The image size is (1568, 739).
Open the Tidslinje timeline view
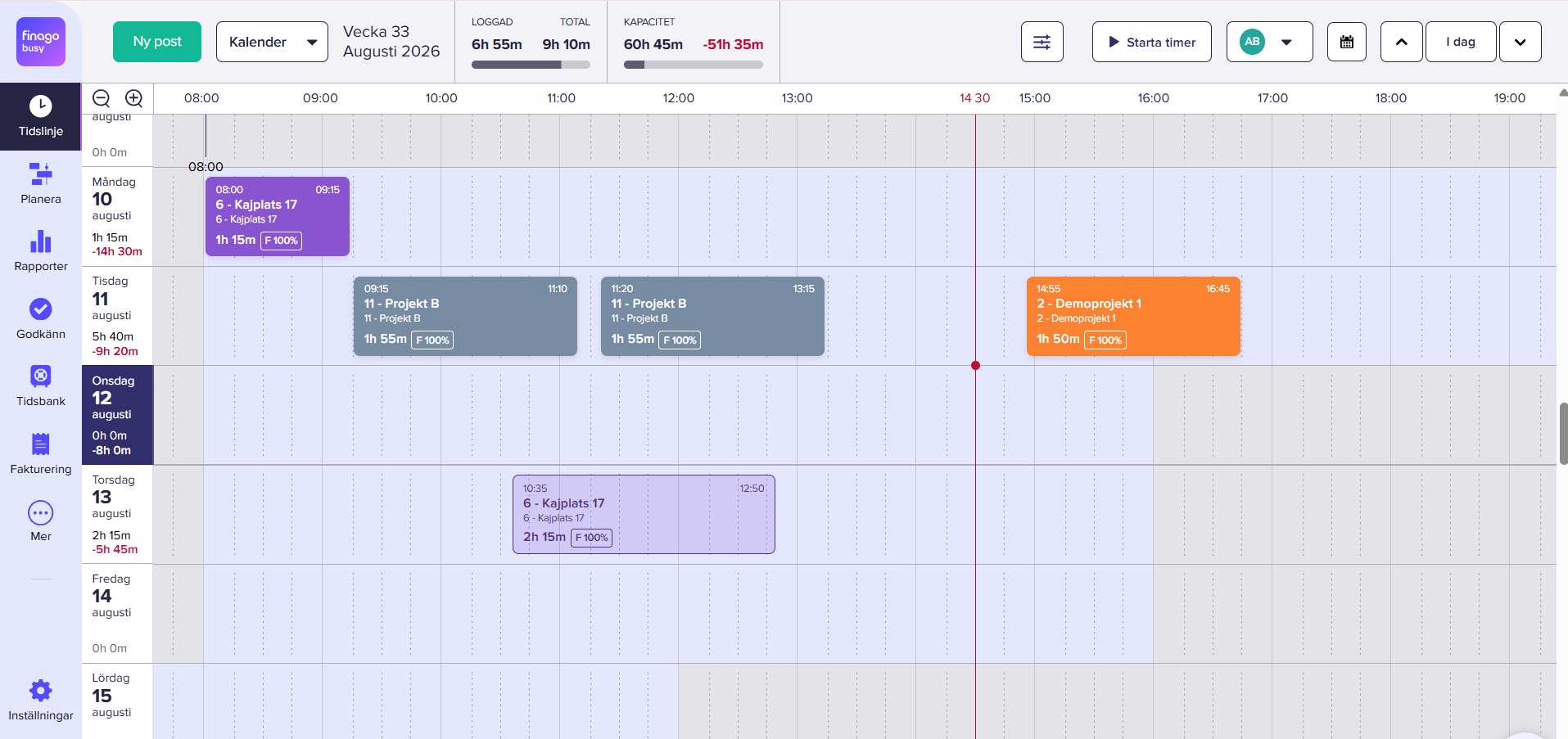click(x=41, y=116)
